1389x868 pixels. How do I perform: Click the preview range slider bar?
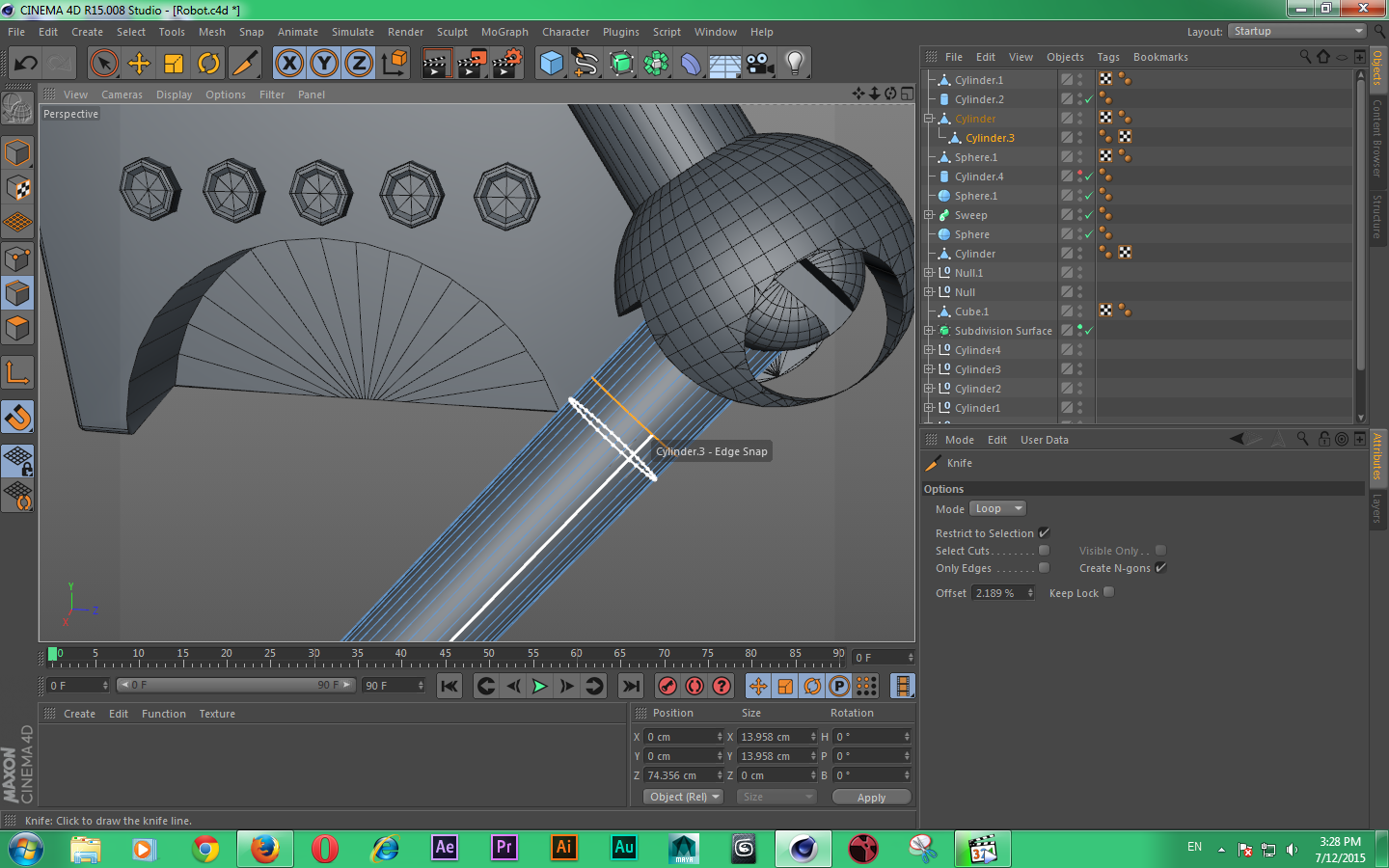(235, 685)
